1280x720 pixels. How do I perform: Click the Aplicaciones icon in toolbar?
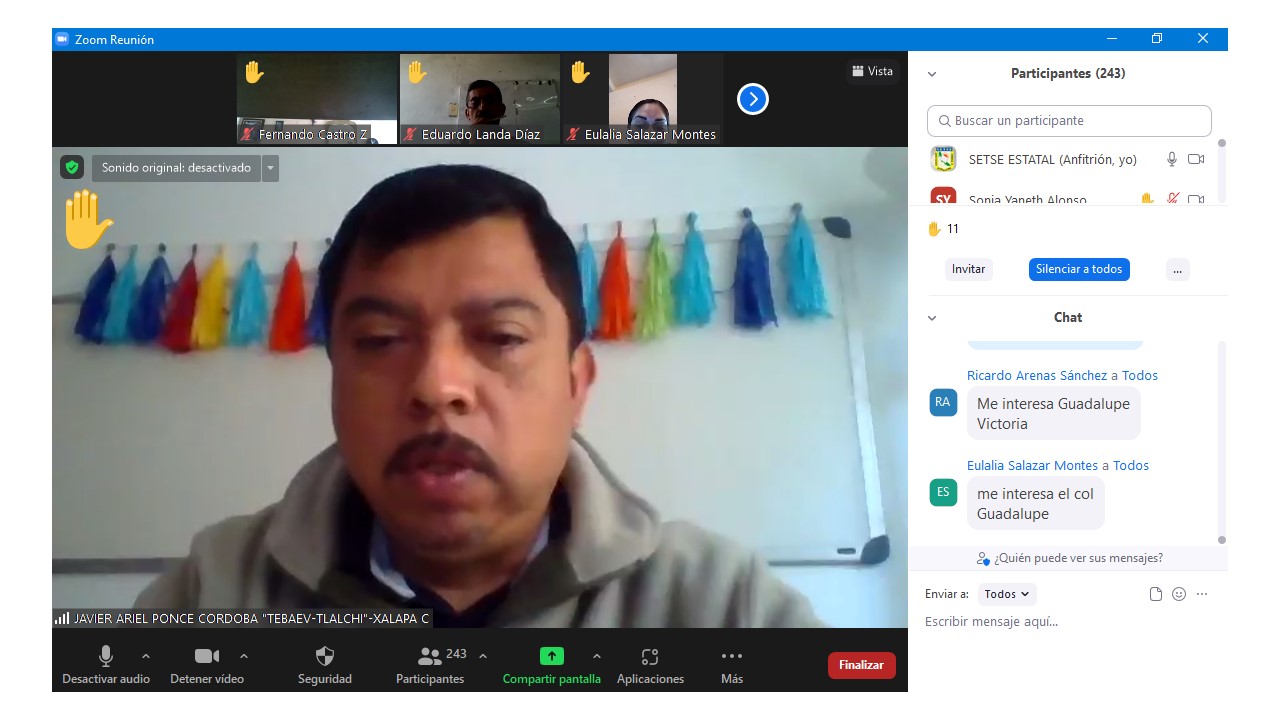pyautogui.click(x=650, y=657)
